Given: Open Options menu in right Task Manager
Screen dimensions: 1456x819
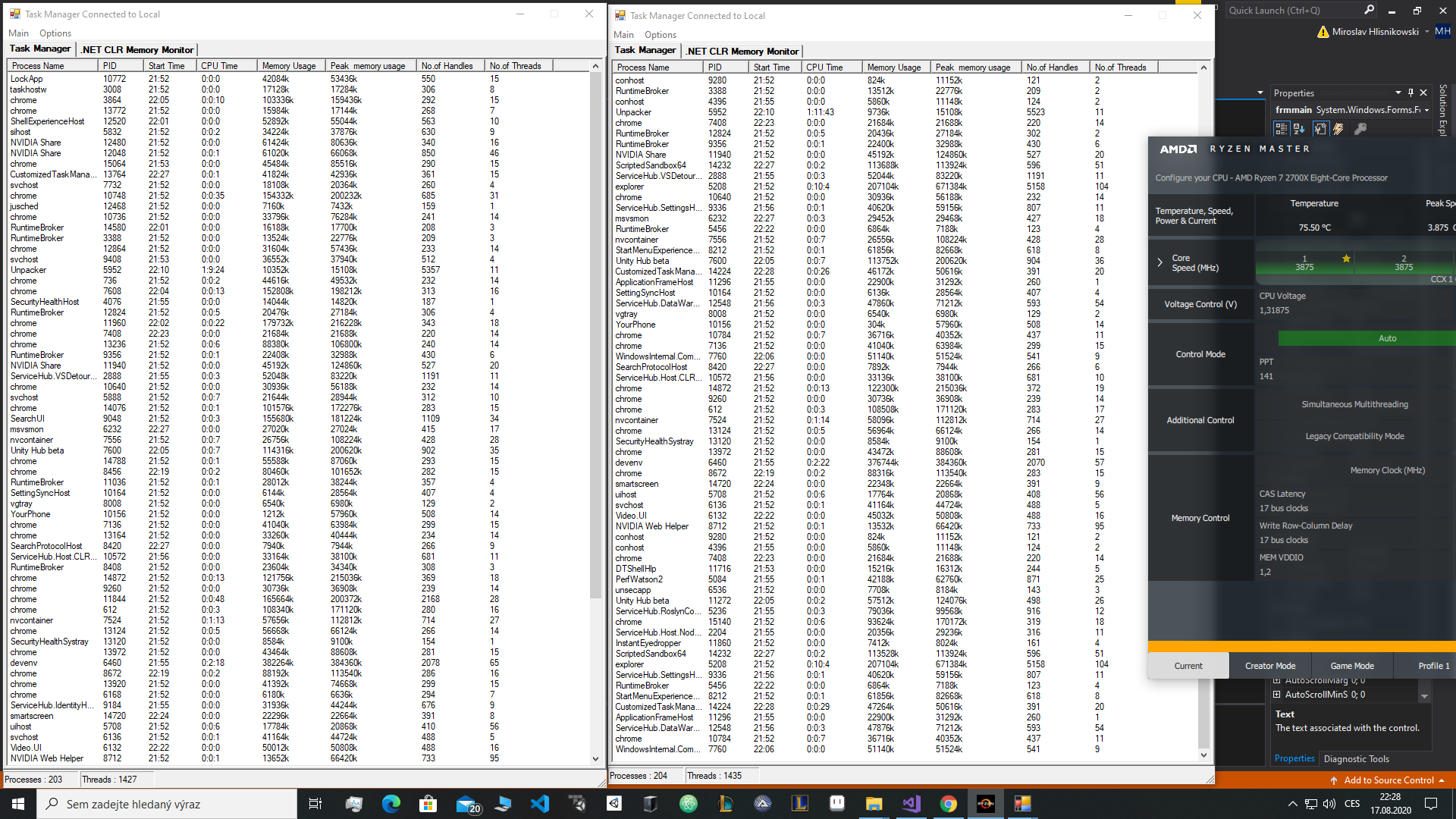Looking at the screenshot, I should (x=660, y=35).
